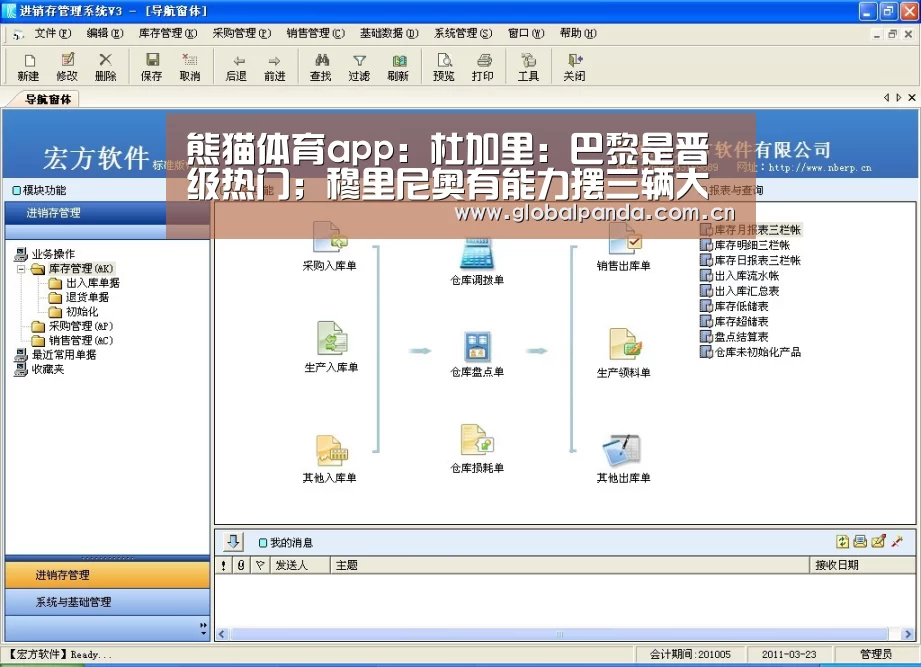Select 退货单据 in the tree
Viewport: 921px width, 667px height.
click(x=87, y=297)
